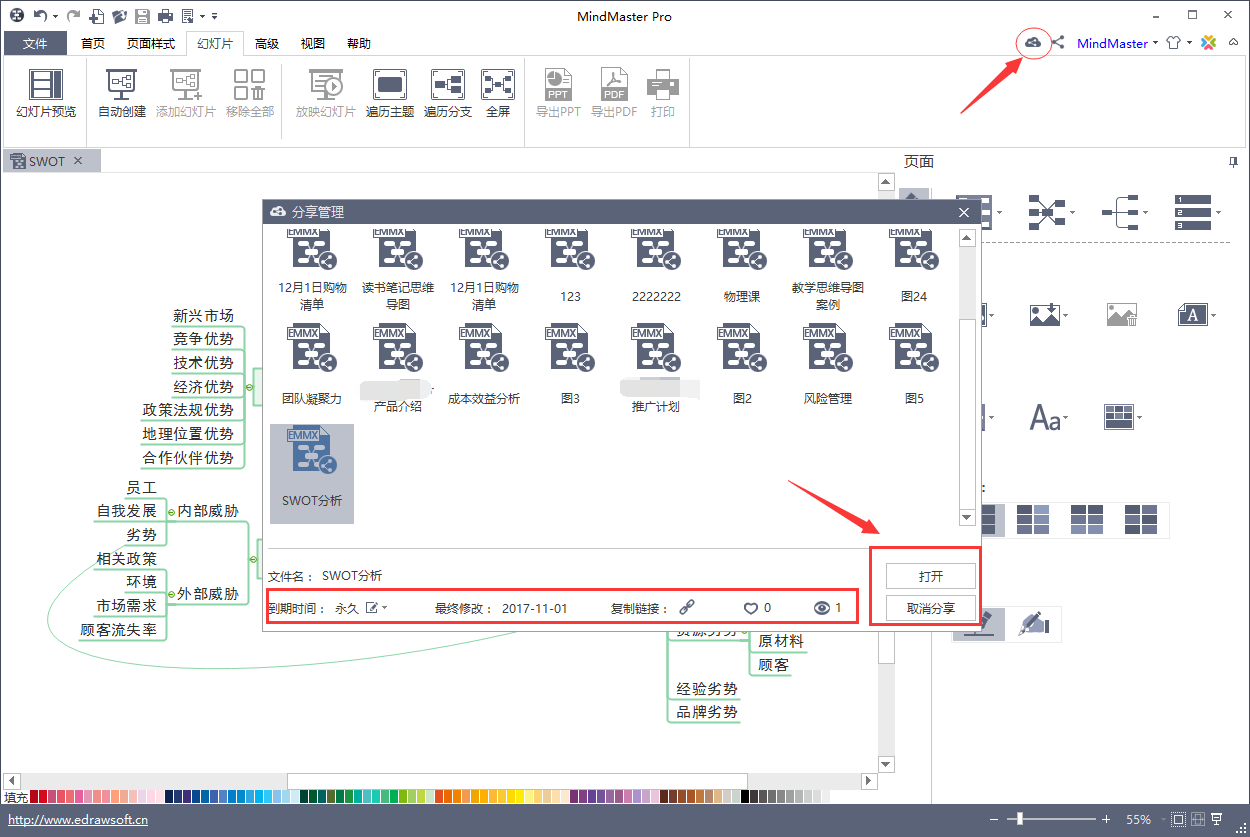Click the fit-to-page icon in status bar
The width and height of the screenshot is (1250, 837).
[x=1180, y=819]
